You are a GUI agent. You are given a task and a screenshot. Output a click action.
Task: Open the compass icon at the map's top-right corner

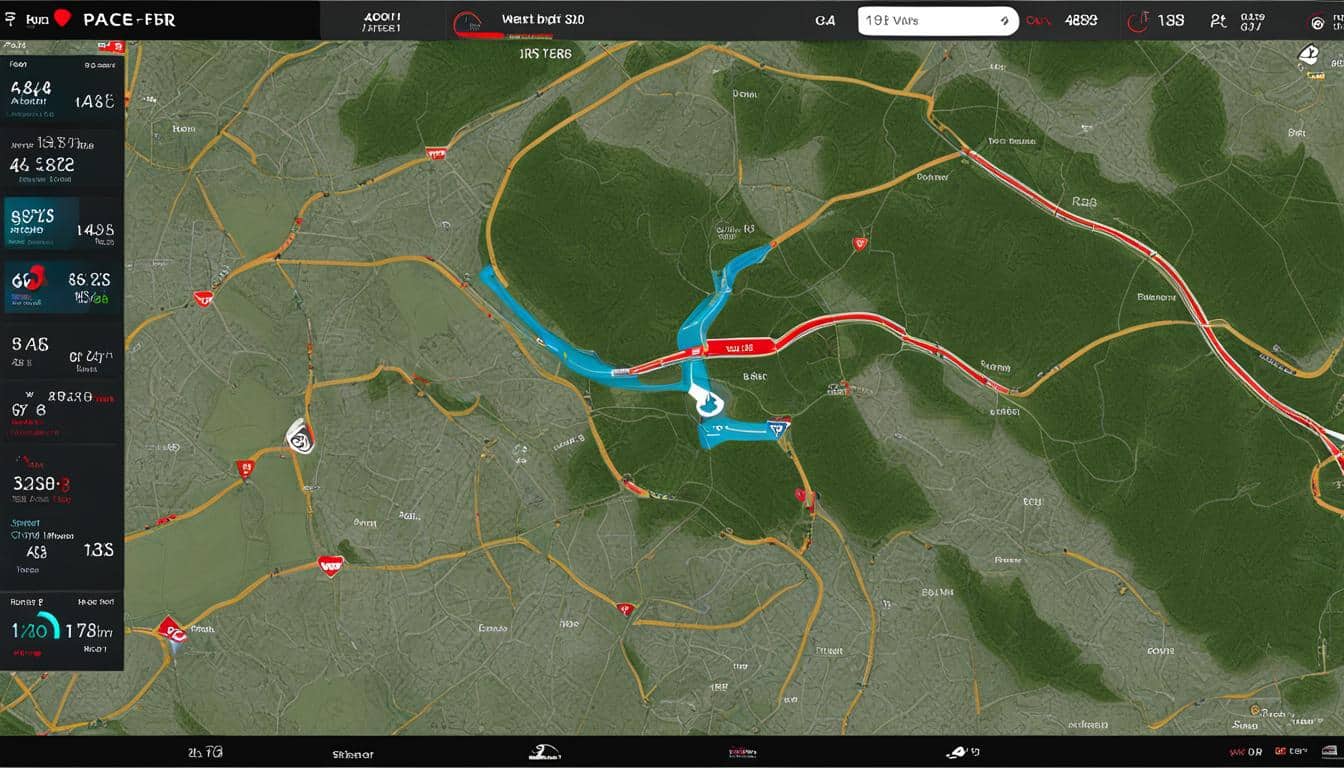pyautogui.click(x=1310, y=52)
